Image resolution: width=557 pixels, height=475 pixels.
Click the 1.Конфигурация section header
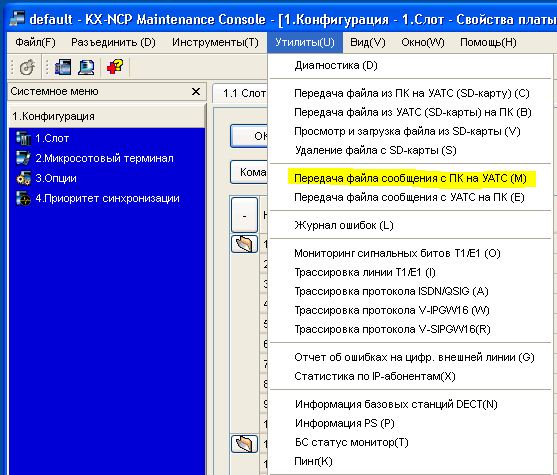pos(107,116)
